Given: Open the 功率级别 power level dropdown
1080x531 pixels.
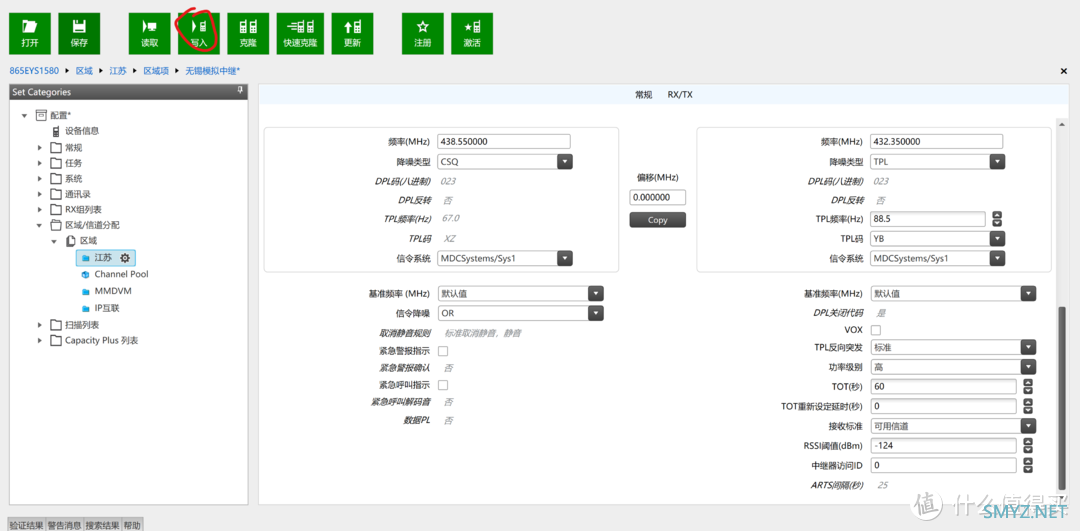Looking at the screenshot, I should pos(1028,367).
